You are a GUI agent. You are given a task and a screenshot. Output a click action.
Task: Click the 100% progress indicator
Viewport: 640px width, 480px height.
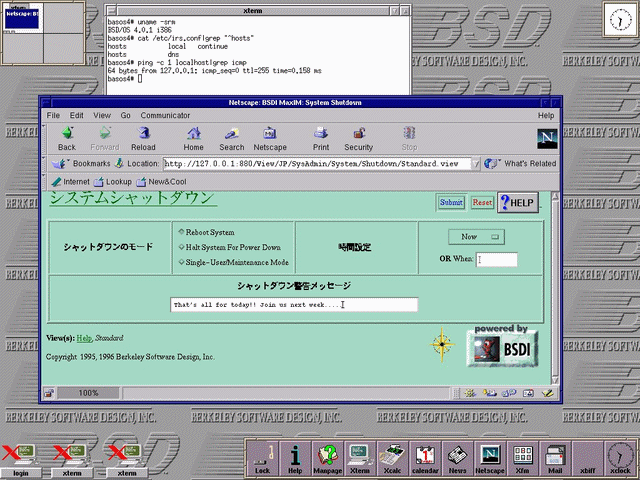[88, 393]
